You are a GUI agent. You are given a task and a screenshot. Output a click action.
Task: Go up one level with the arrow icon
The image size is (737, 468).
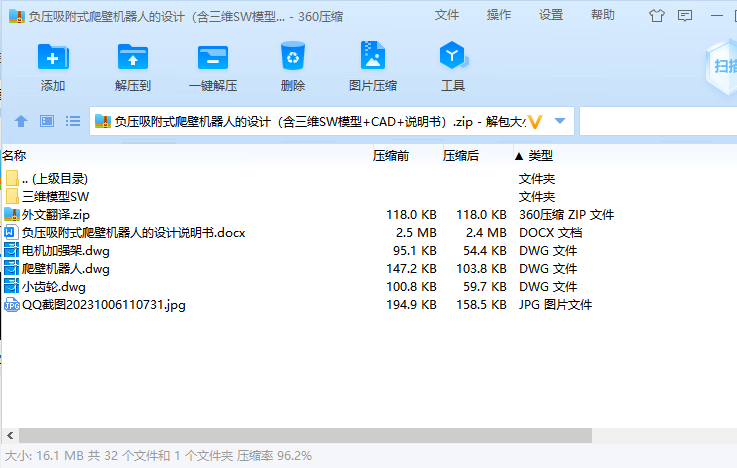point(21,121)
